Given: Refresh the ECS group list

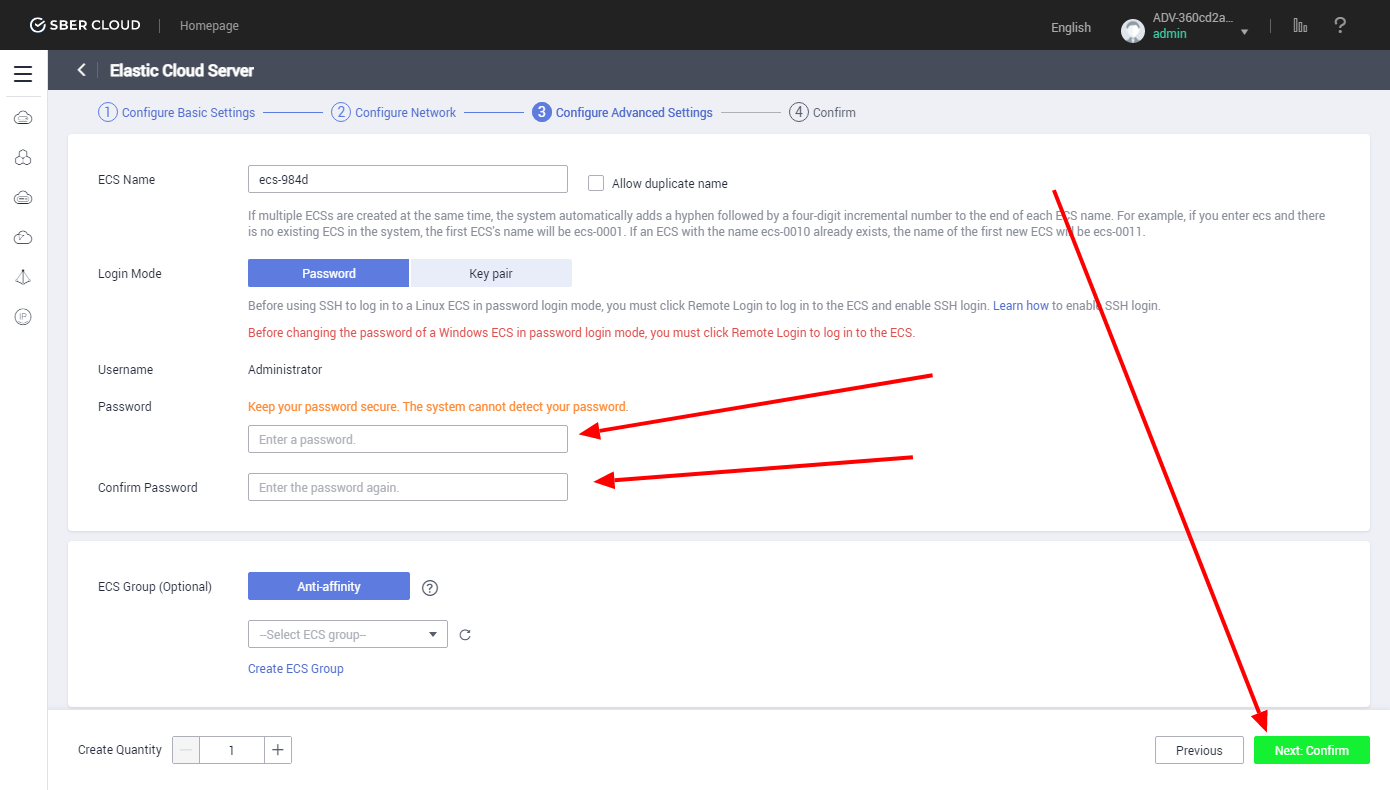Looking at the screenshot, I should [x=465, y=635].
